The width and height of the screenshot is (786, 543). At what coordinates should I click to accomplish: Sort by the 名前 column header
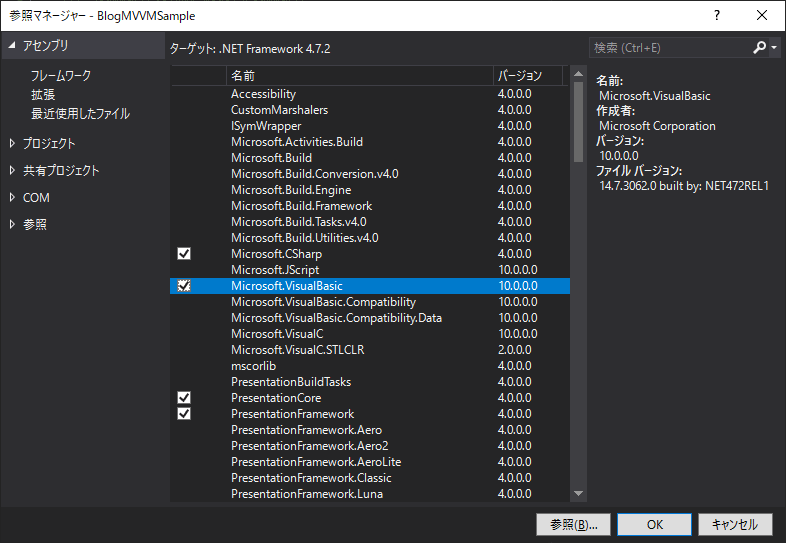[360, 76]
